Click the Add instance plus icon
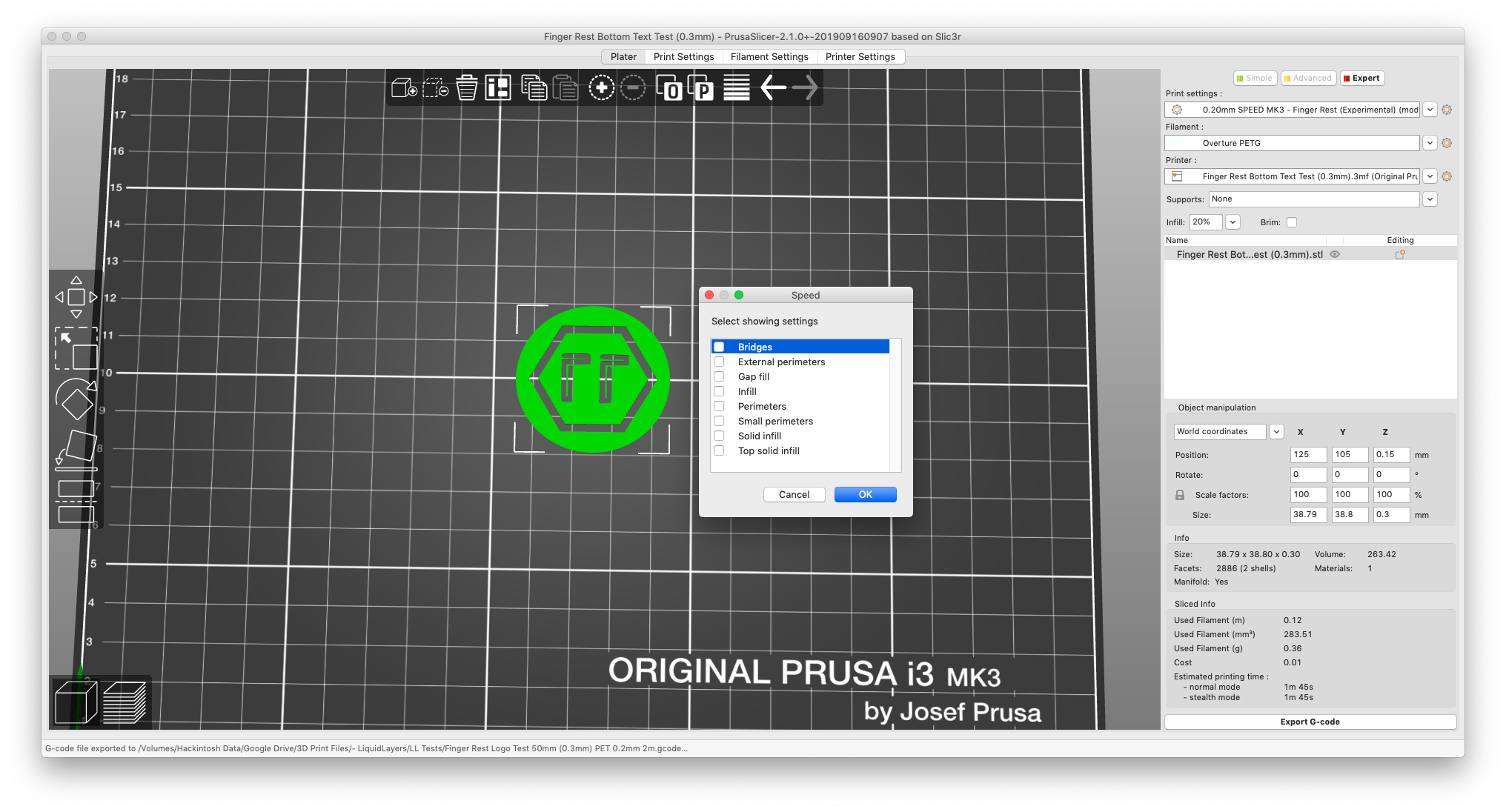The image size is (1506, 812). [x=601, y=88]
